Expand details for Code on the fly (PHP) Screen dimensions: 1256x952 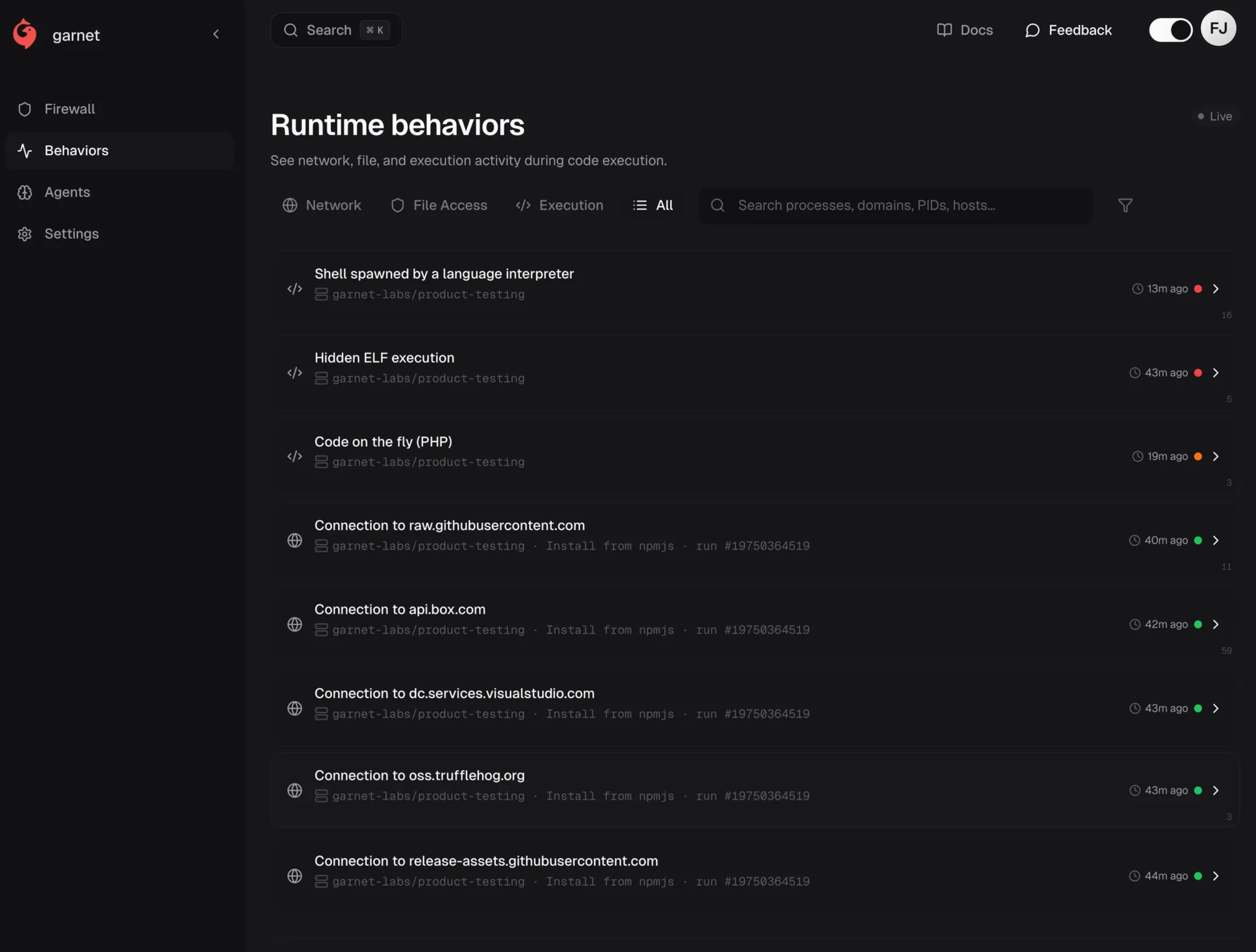(1216, 456)
